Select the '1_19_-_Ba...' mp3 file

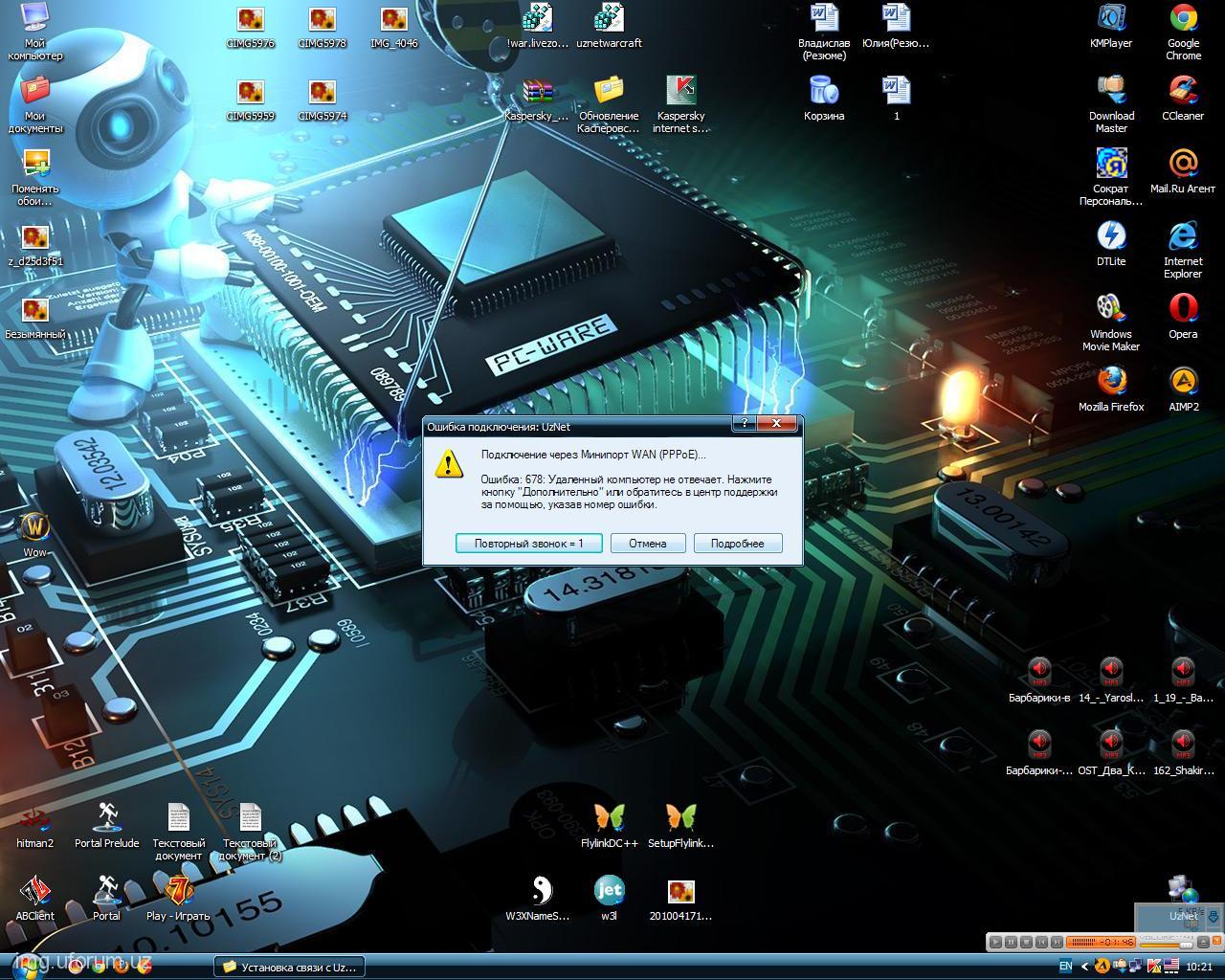(1184, 681)
